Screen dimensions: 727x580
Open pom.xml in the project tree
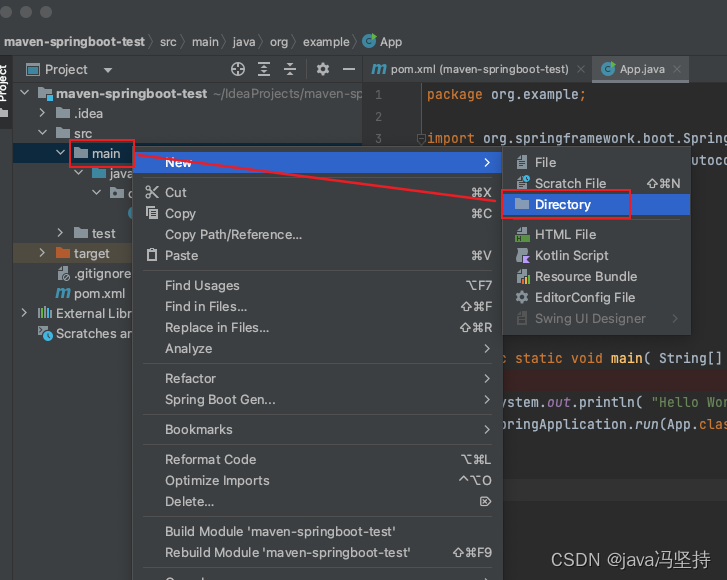[91, 293]
